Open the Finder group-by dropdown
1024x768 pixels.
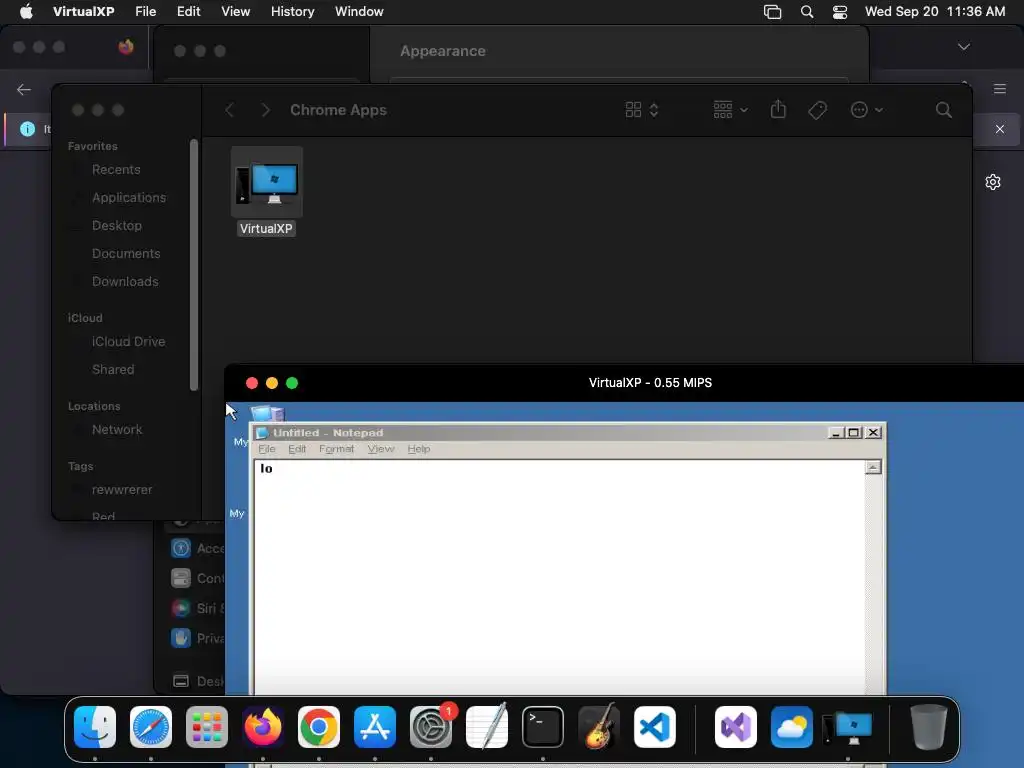tap(730, 110)
